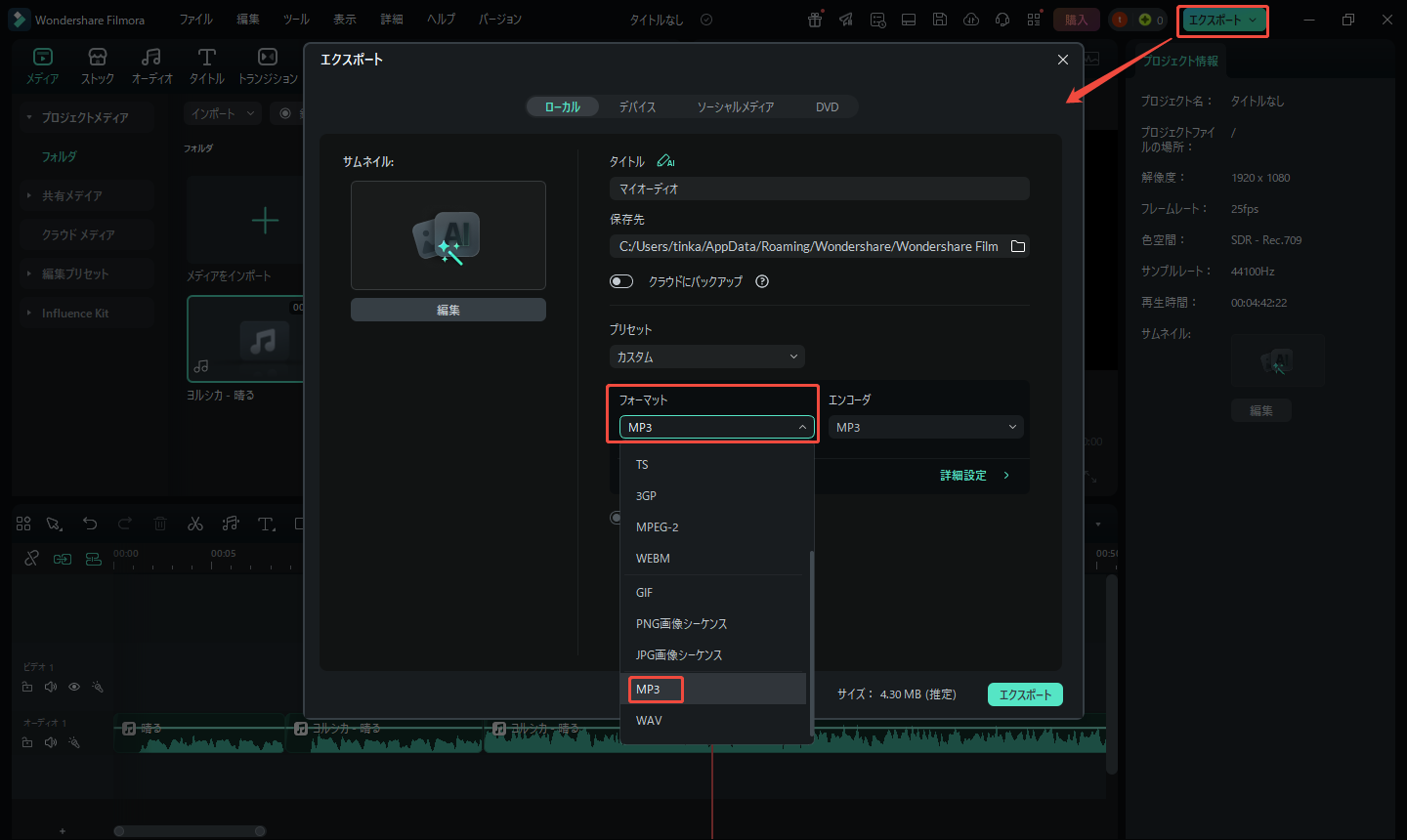Select the ローカル export tab
Screen dimensions: 1407x840
point(563,106)
